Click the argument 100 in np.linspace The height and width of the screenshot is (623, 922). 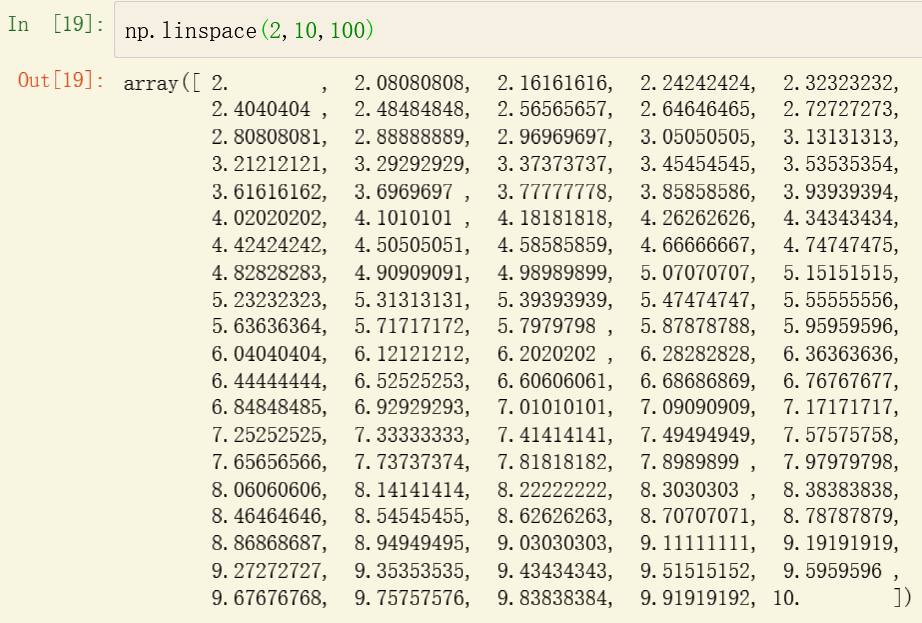[350, 30]
